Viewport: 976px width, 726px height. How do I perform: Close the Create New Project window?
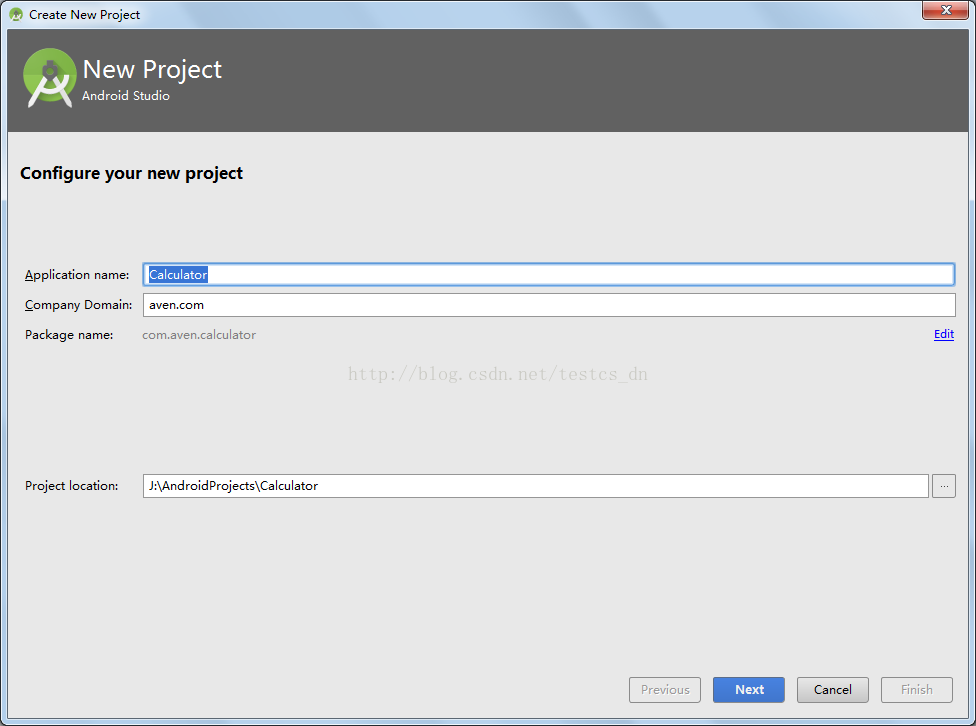(x=946, y=10)
